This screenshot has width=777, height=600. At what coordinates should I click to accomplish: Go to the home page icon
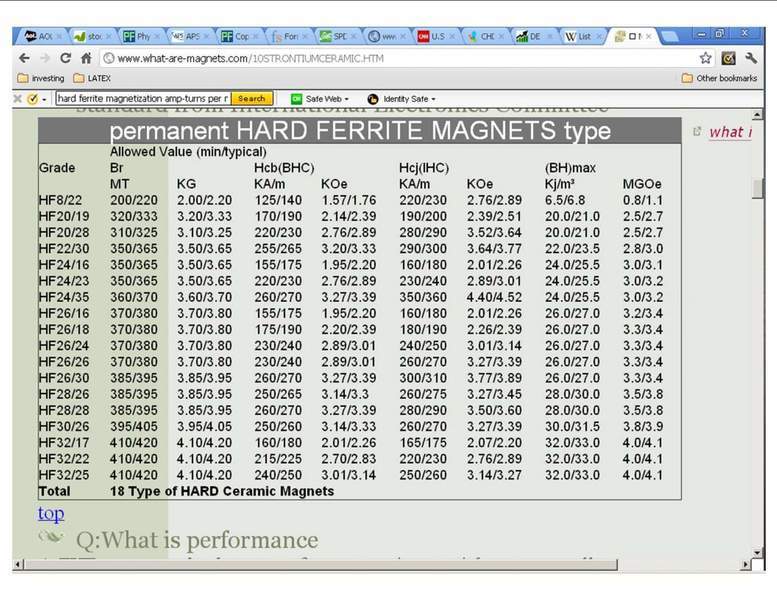(x=86, y=58)
